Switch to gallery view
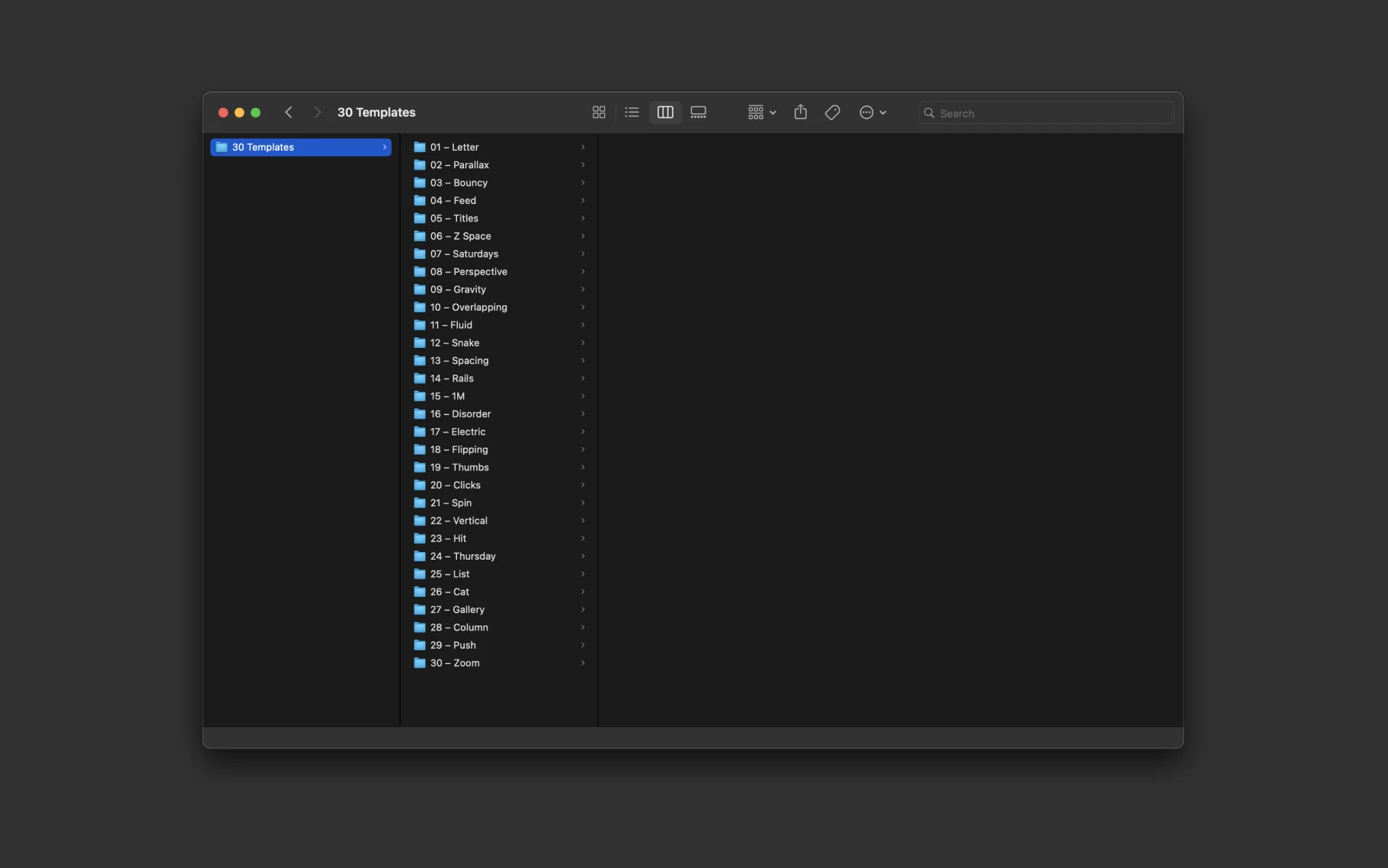The height and width of the screenshot is (868, 1388). tap(698, 113)
